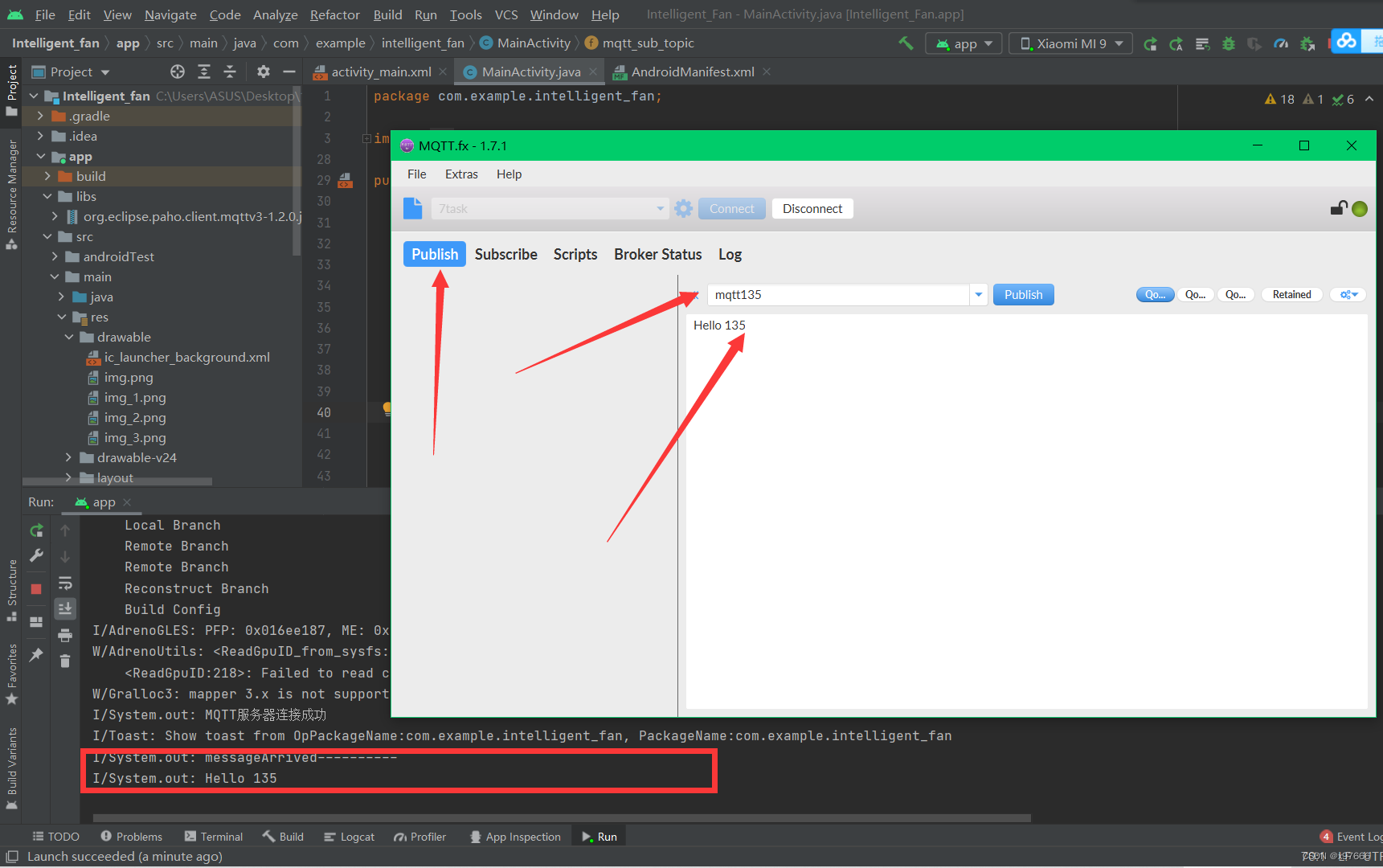Open the mqtt135 topic dropdown arrow
This screenshot has height=868, width=1383.
(978, 295)
